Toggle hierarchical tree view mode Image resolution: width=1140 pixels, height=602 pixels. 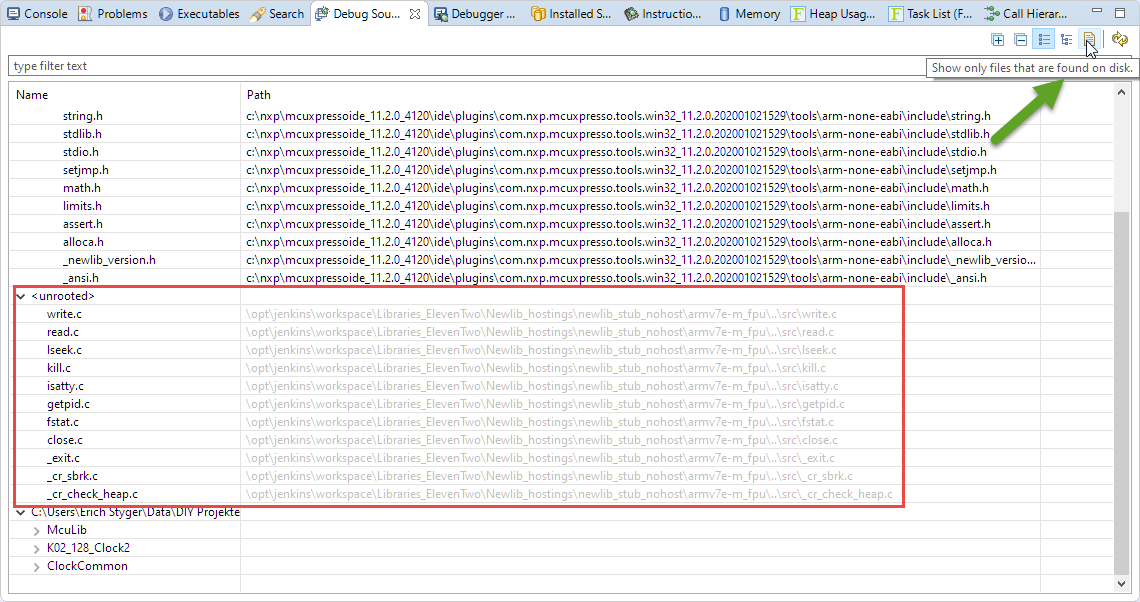point(1067,40)
